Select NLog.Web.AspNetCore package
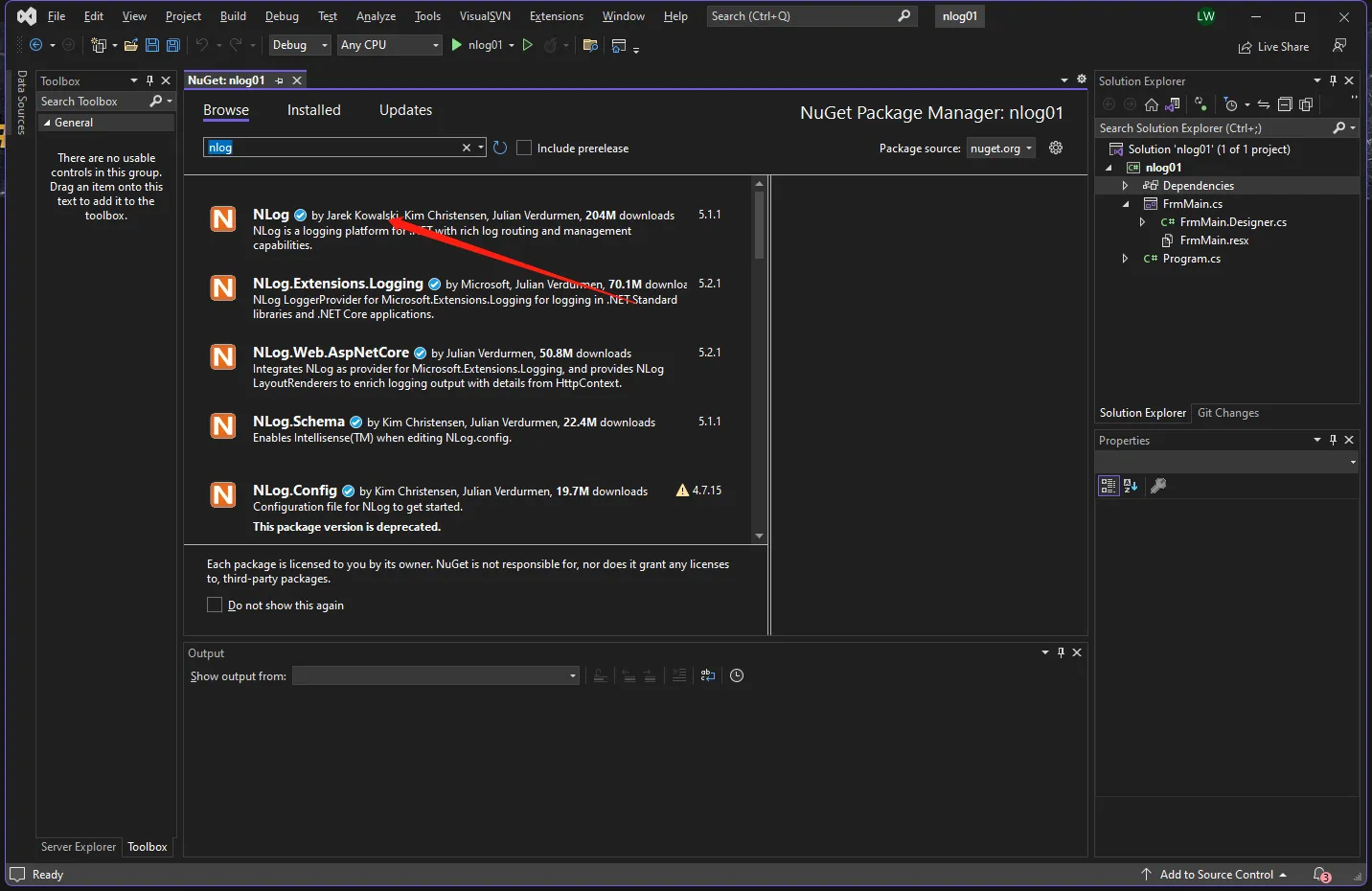 click(x=468, y=368)
